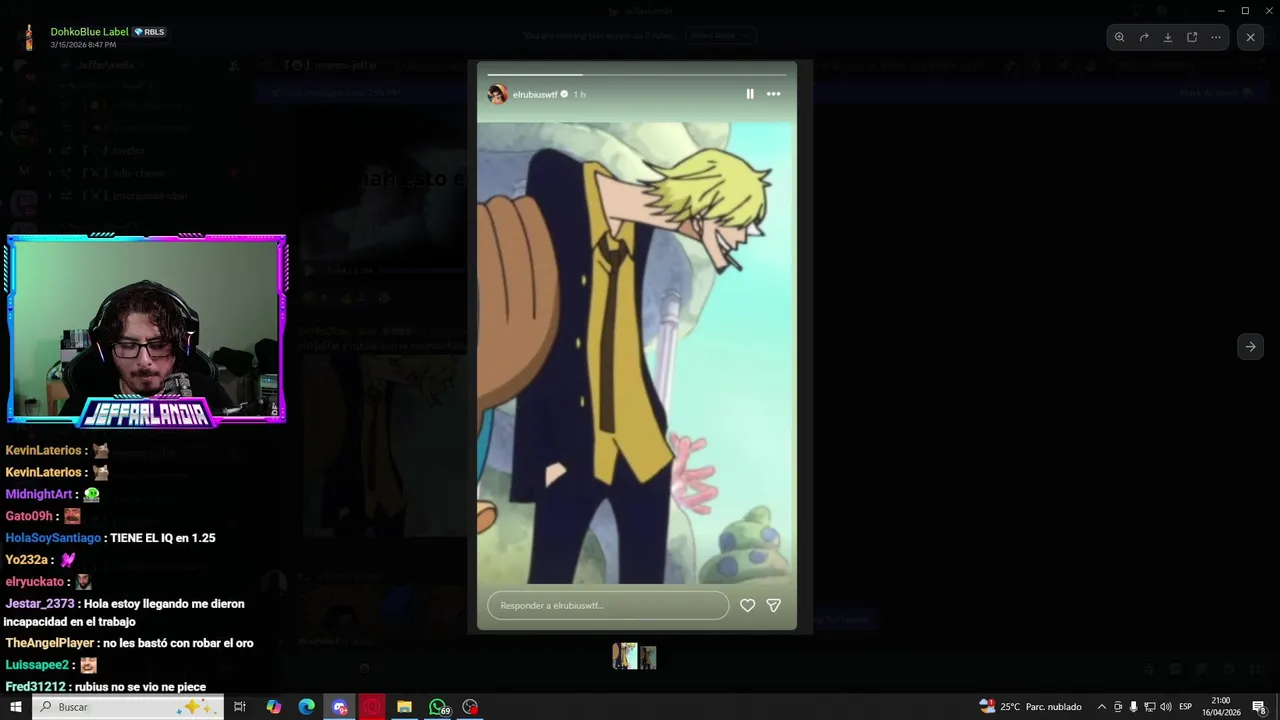Share the story with paper plane icon

(x=773, y=605)
